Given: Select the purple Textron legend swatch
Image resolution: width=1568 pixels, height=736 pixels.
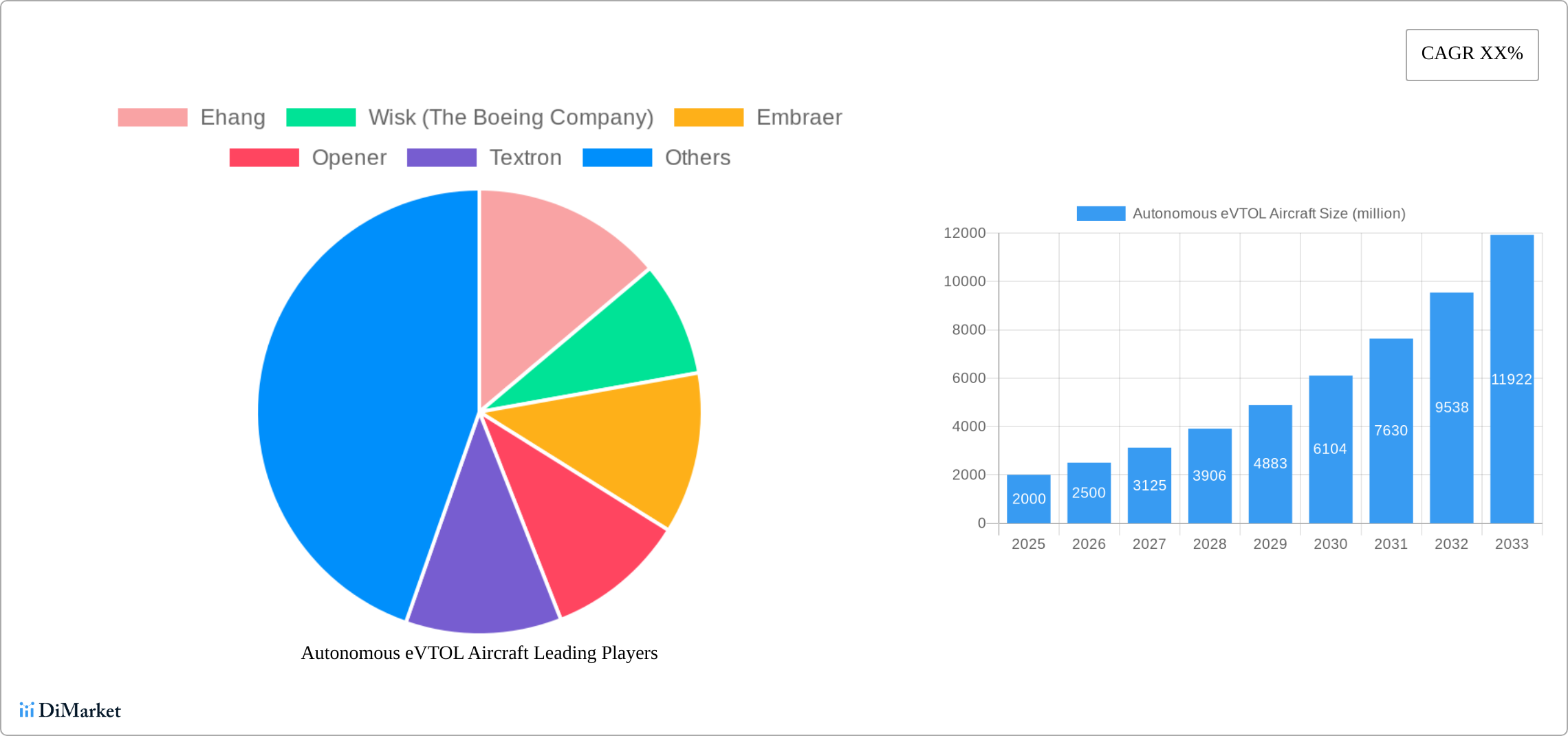Looking at the screenshot, I should [442, 158].
